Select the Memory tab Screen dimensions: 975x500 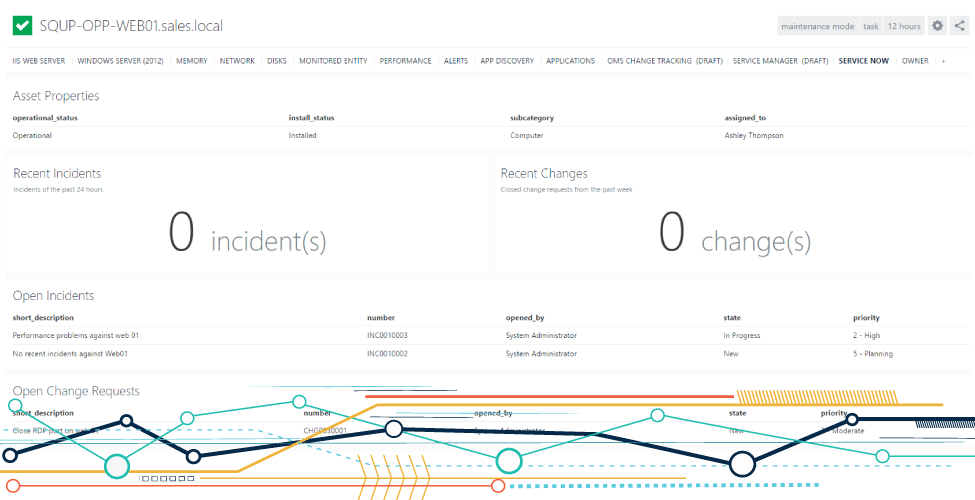tap(192, 61)
